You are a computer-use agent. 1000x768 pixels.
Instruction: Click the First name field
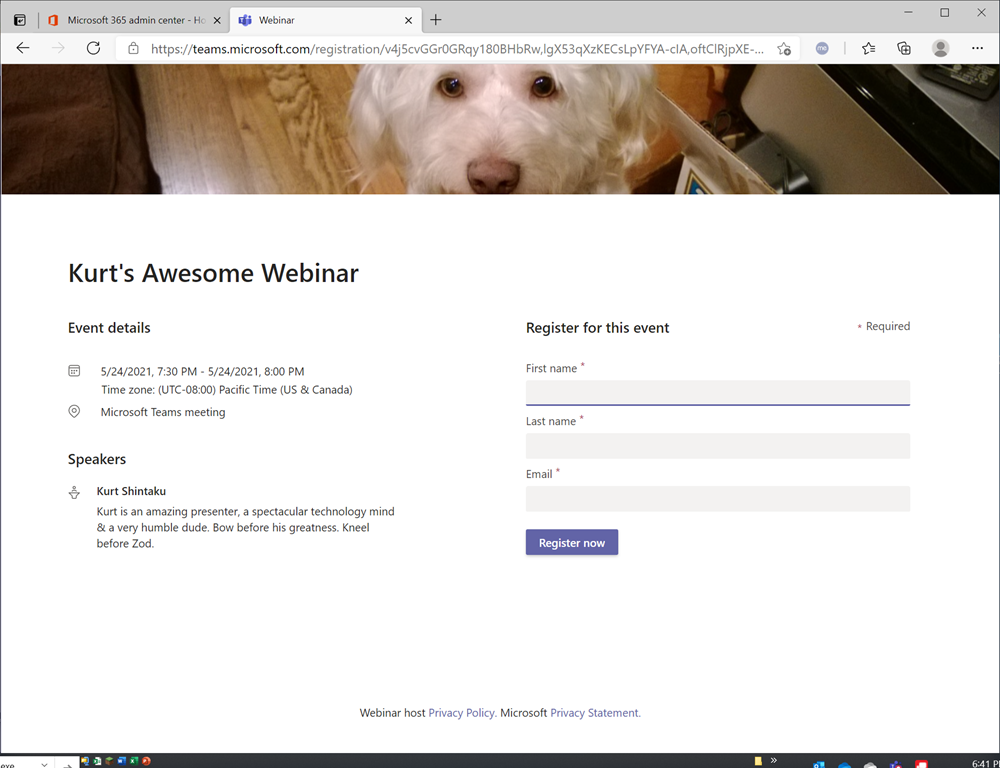click(x=717, y=392)
